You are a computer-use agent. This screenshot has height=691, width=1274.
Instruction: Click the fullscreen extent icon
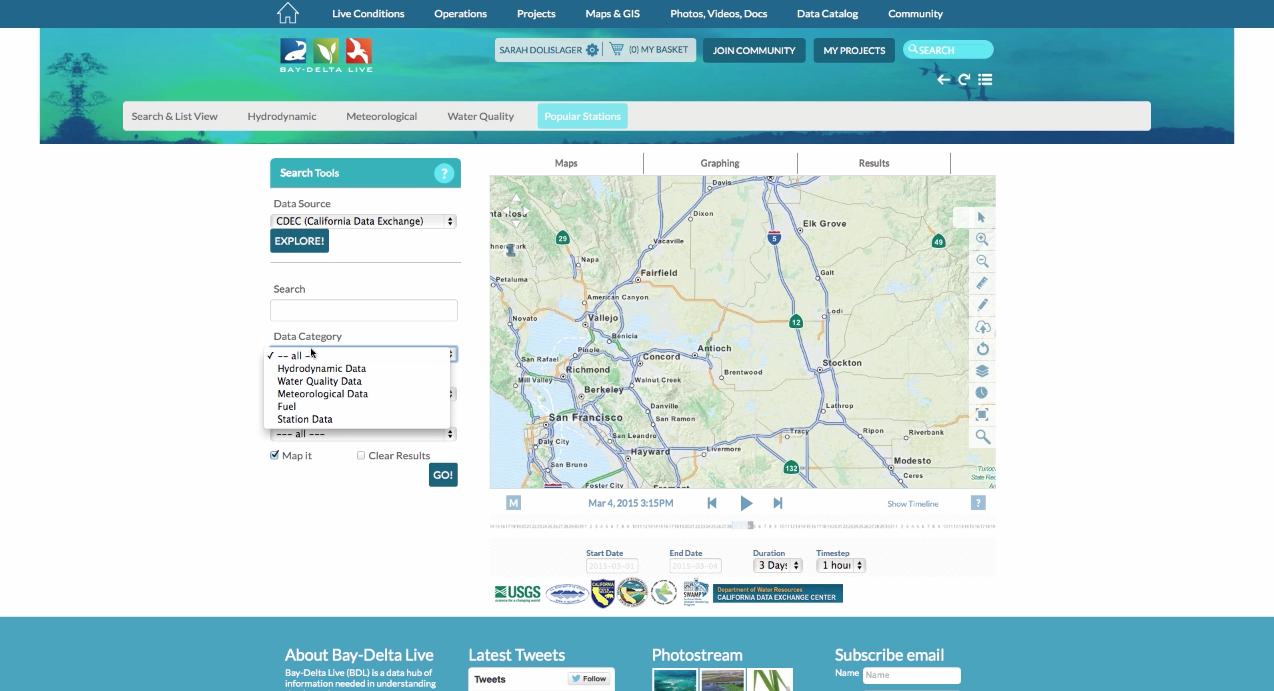click(x=982, y=415)
